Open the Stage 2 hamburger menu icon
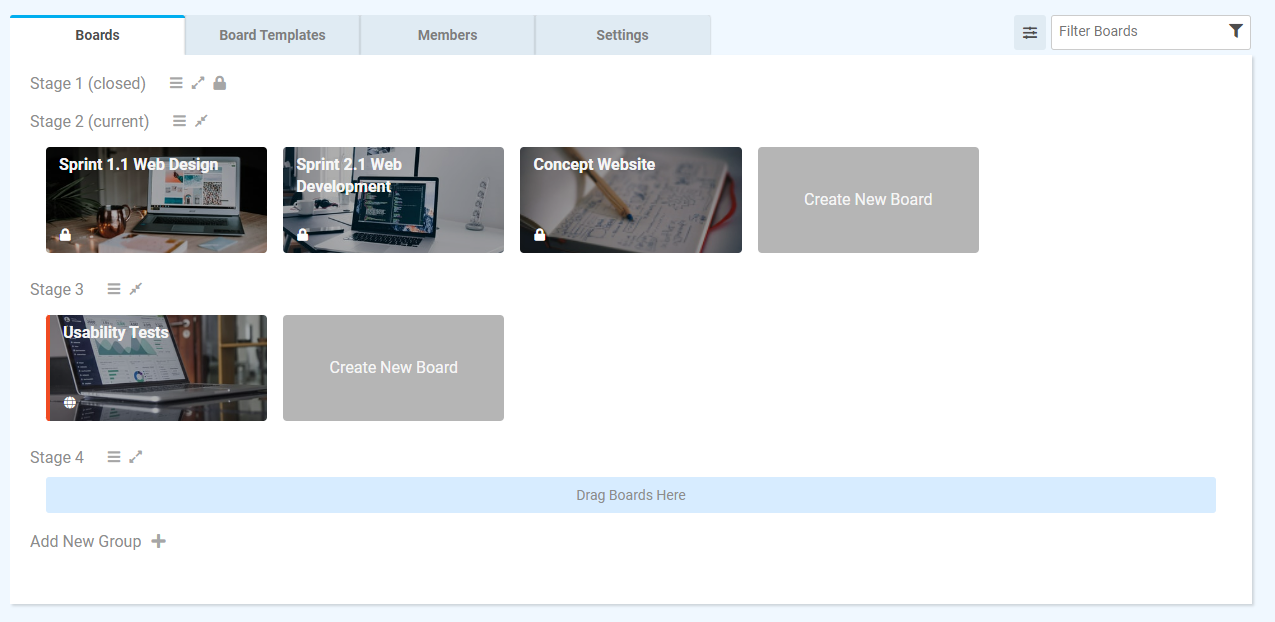The height and width of the screenshot is (622, 1275). [x=179, y=121]
